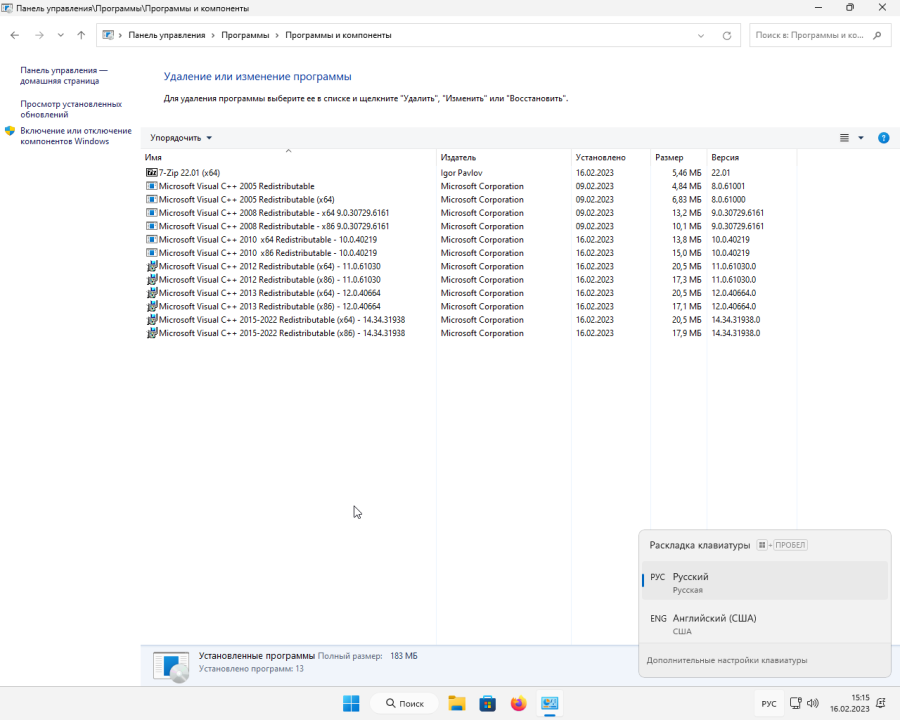Expand the view options dropdown arrow
Screen dimensions: 900x720
(860, 138)
